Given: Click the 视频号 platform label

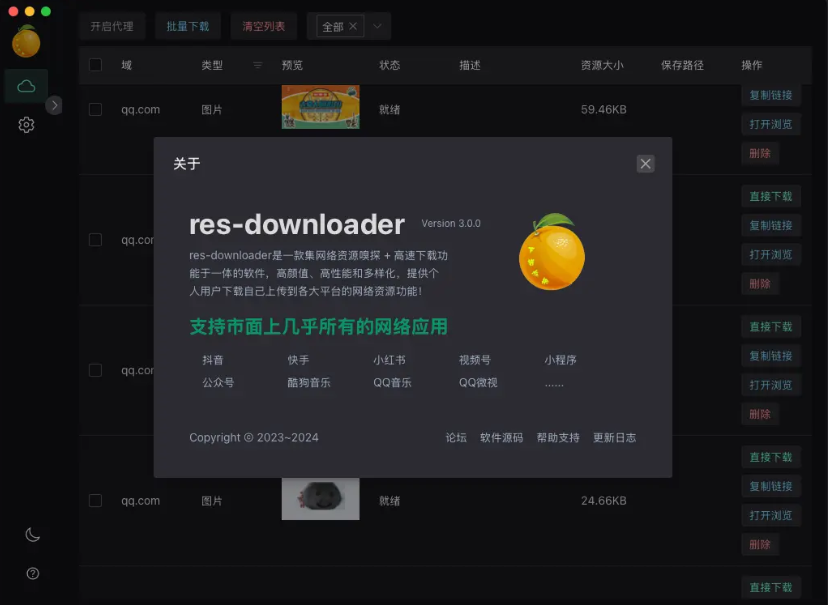Looking at the screenshot, I should tap(475, 360).
